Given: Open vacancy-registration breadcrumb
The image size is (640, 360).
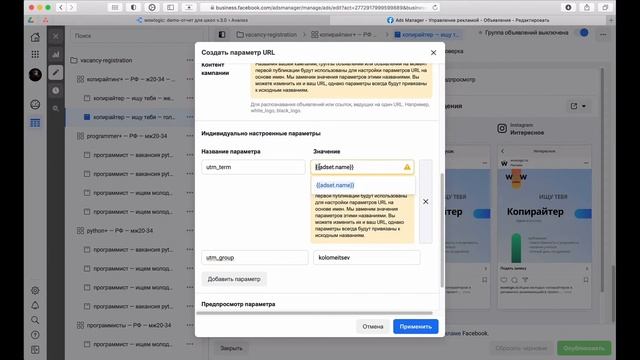Looking at the screenshot, I should 267,35.
